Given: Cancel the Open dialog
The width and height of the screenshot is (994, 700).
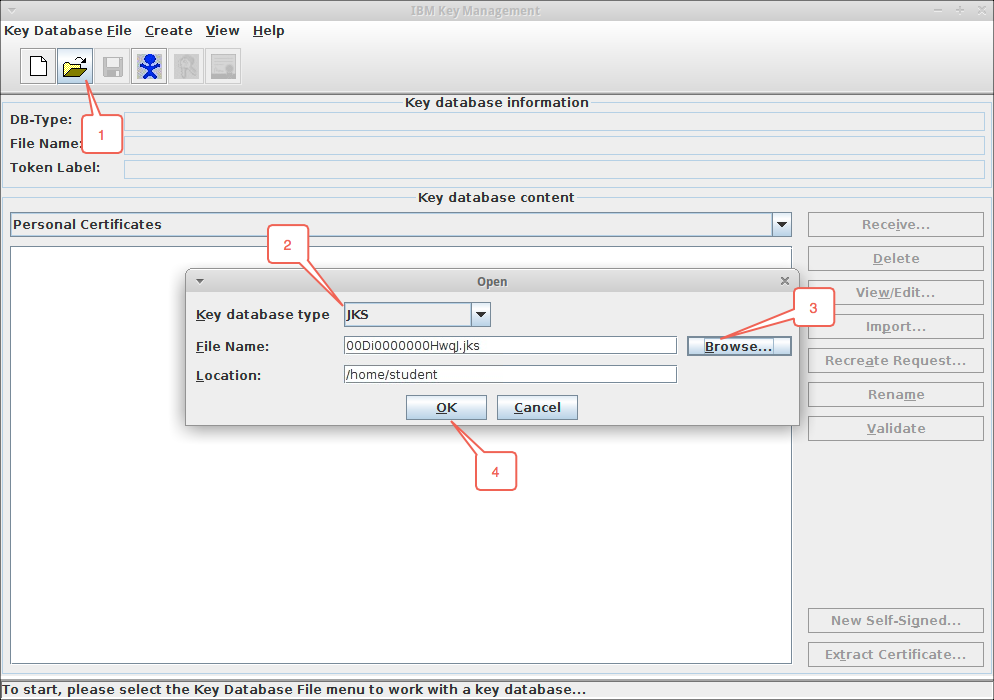Looking at the screenshot, I should (x=537, y=408).
